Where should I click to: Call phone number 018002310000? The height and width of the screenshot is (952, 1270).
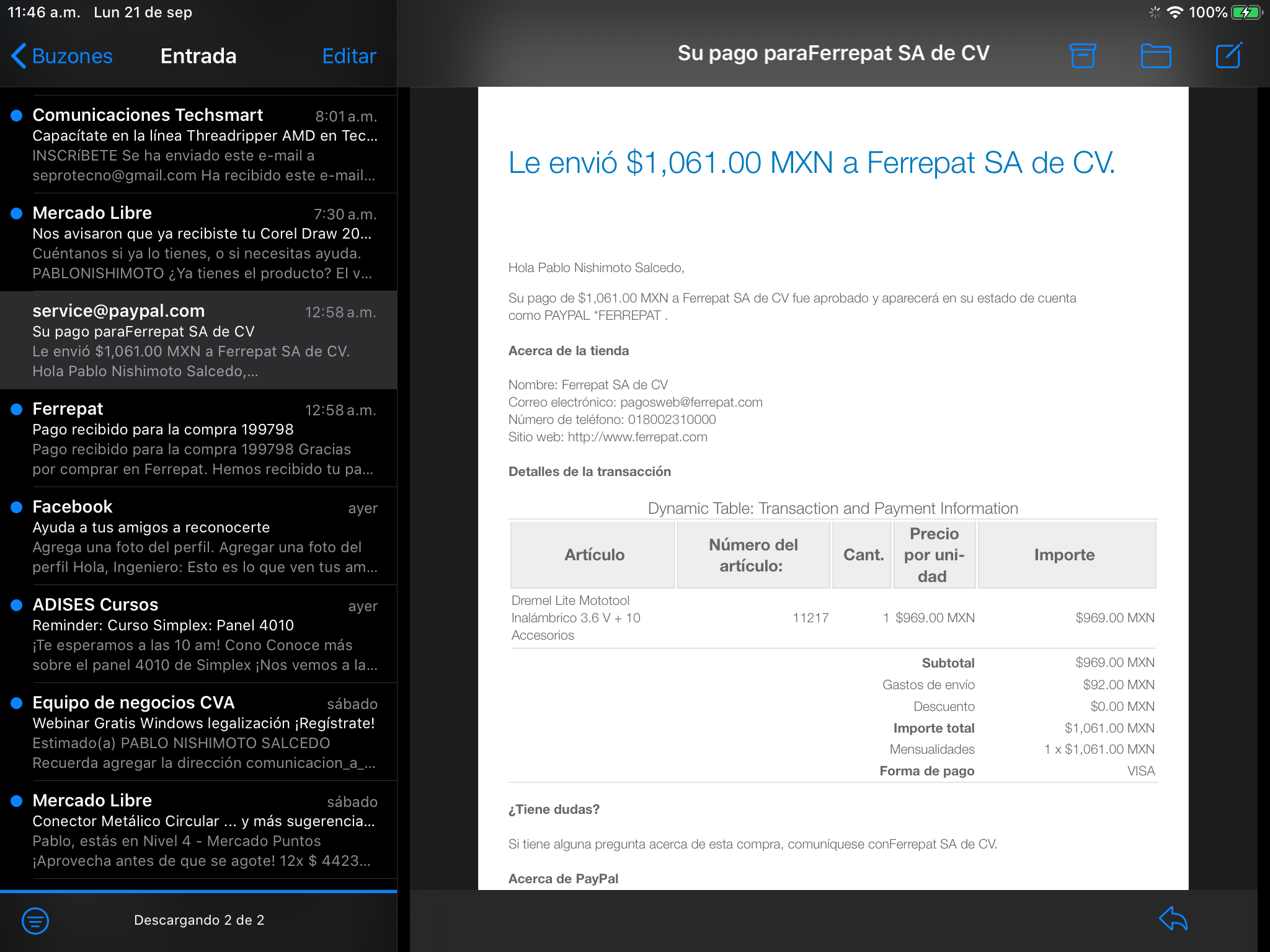pyautogui.click(x=672, y=420)
